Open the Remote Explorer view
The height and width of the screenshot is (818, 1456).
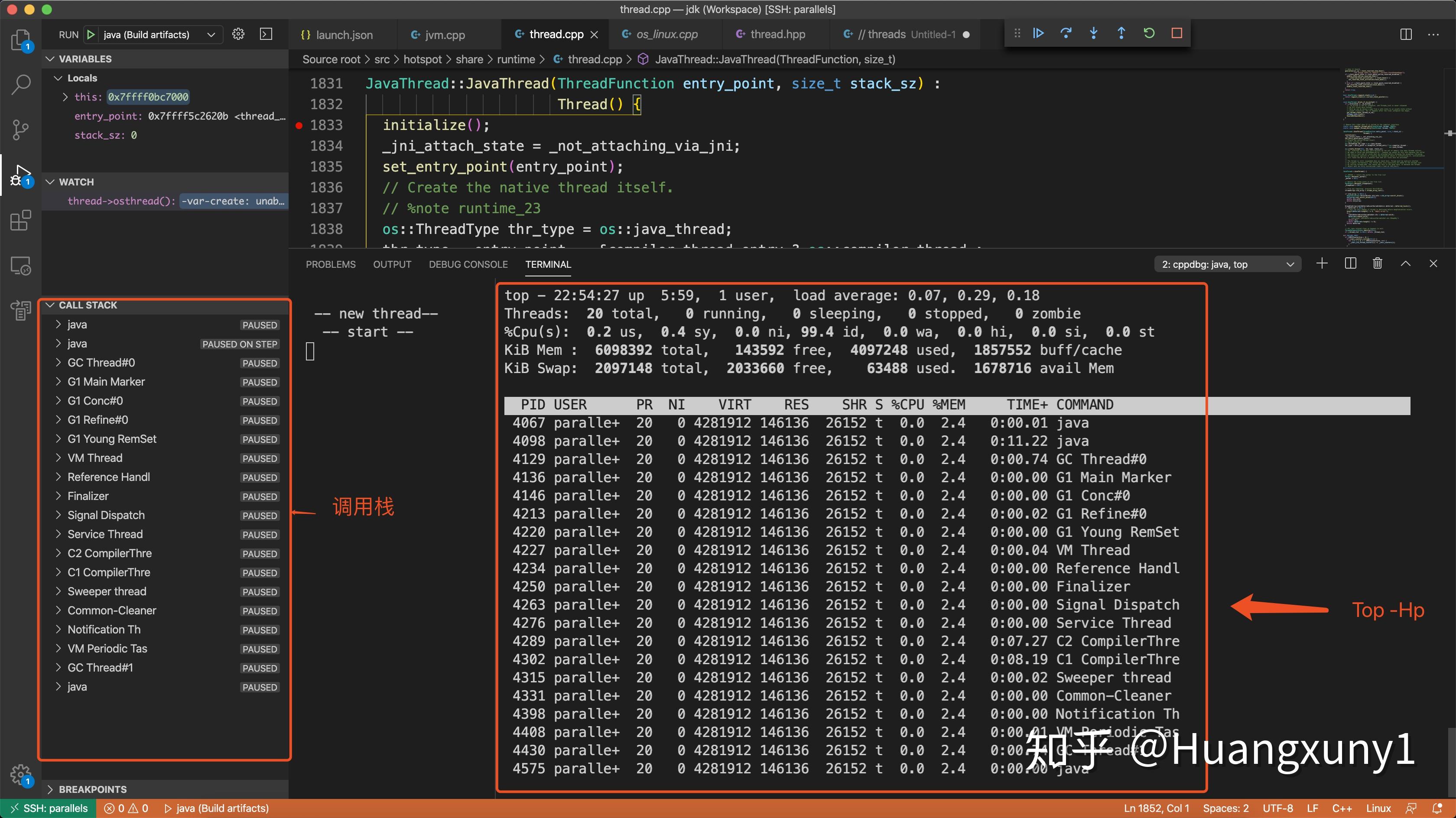tap(20, 266)
